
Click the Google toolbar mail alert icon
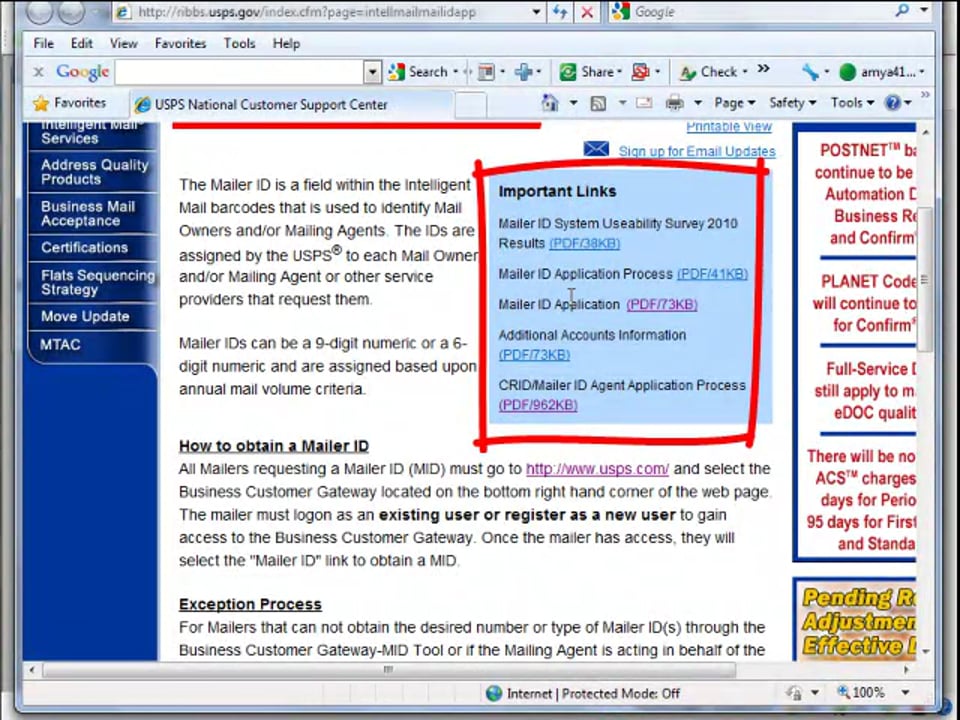click(640, 72)
